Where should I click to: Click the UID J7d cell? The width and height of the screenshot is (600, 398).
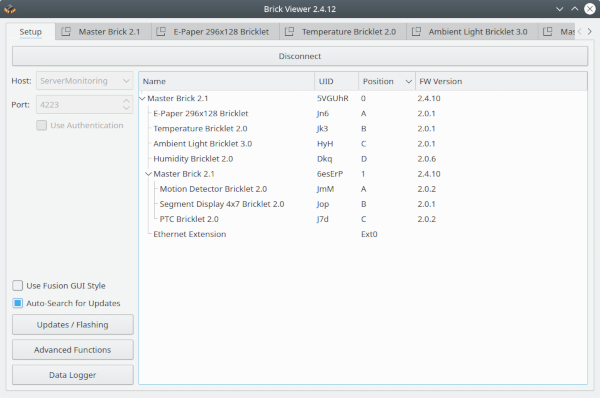pyautogui.click(x=322, y=219)
